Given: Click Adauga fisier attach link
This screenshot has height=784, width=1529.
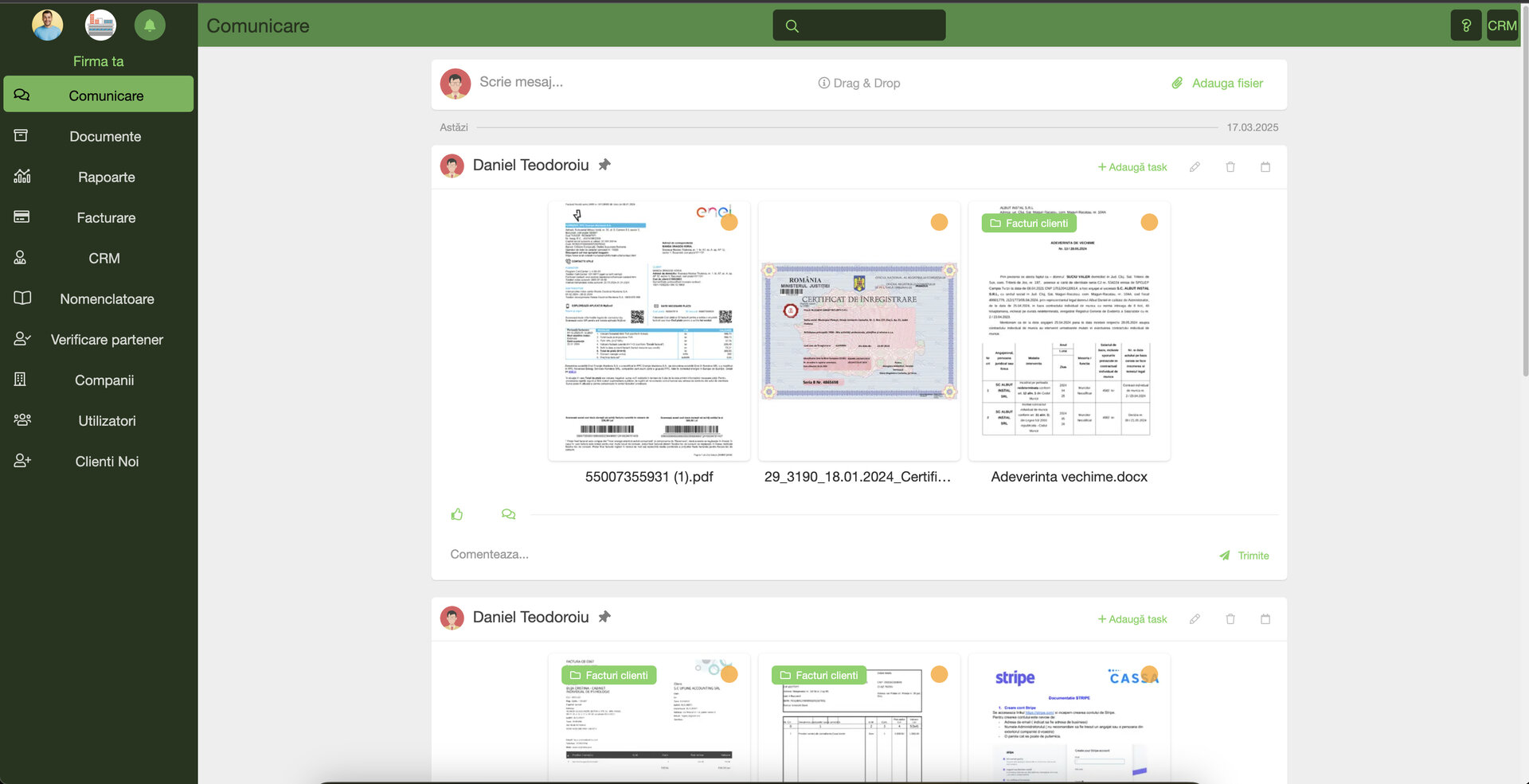Looking at the screenshot, I should [1218, 83].
